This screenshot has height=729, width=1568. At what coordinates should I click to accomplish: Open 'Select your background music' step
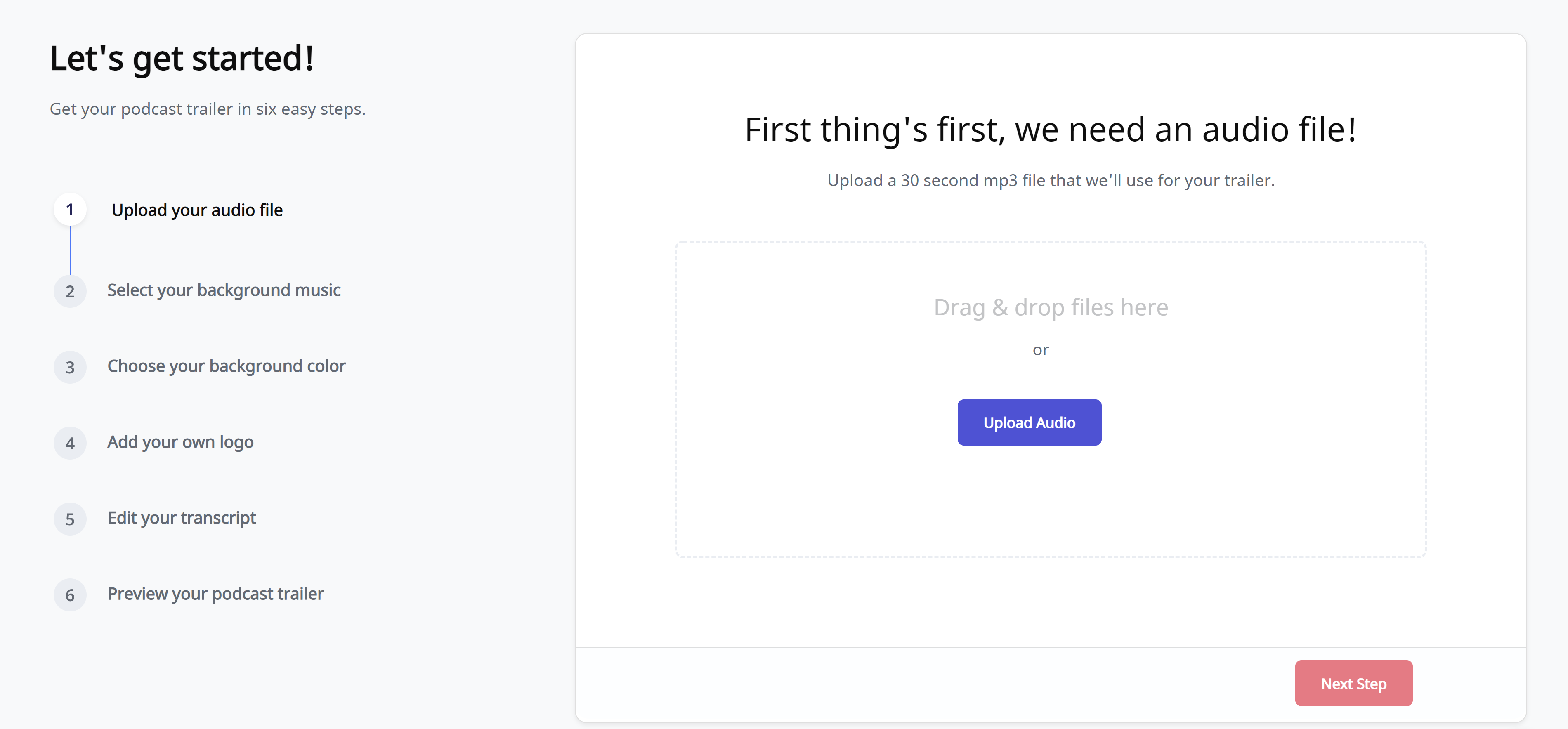(x=223, y=290)
